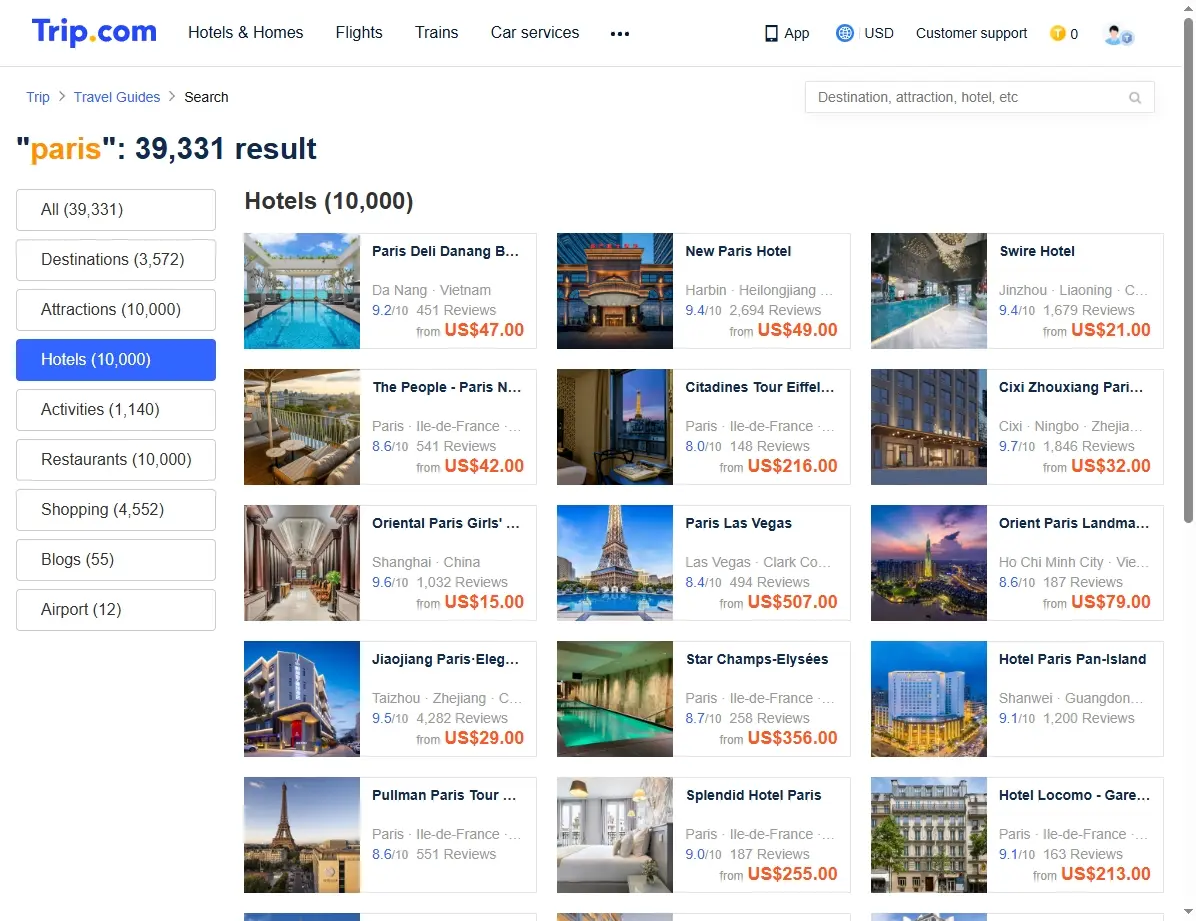Open Jiaojiang Paris hotel thumbnail

302,698
